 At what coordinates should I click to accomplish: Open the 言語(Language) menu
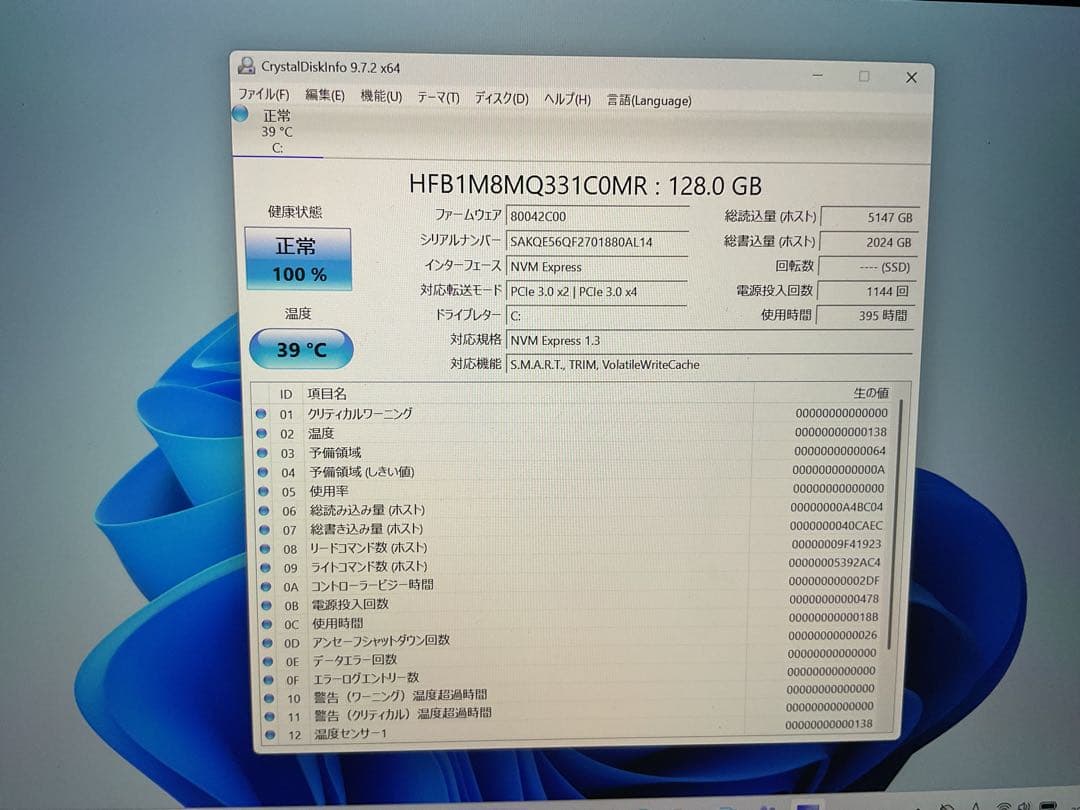tap(650, 100)
